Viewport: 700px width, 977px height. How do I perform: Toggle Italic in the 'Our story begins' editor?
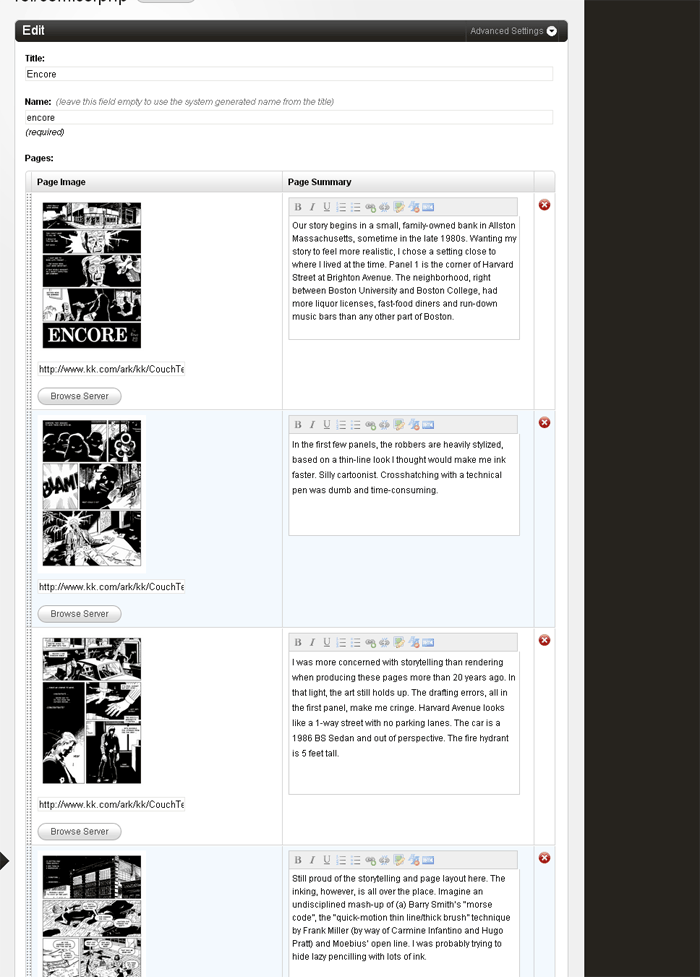coord(312,207)
